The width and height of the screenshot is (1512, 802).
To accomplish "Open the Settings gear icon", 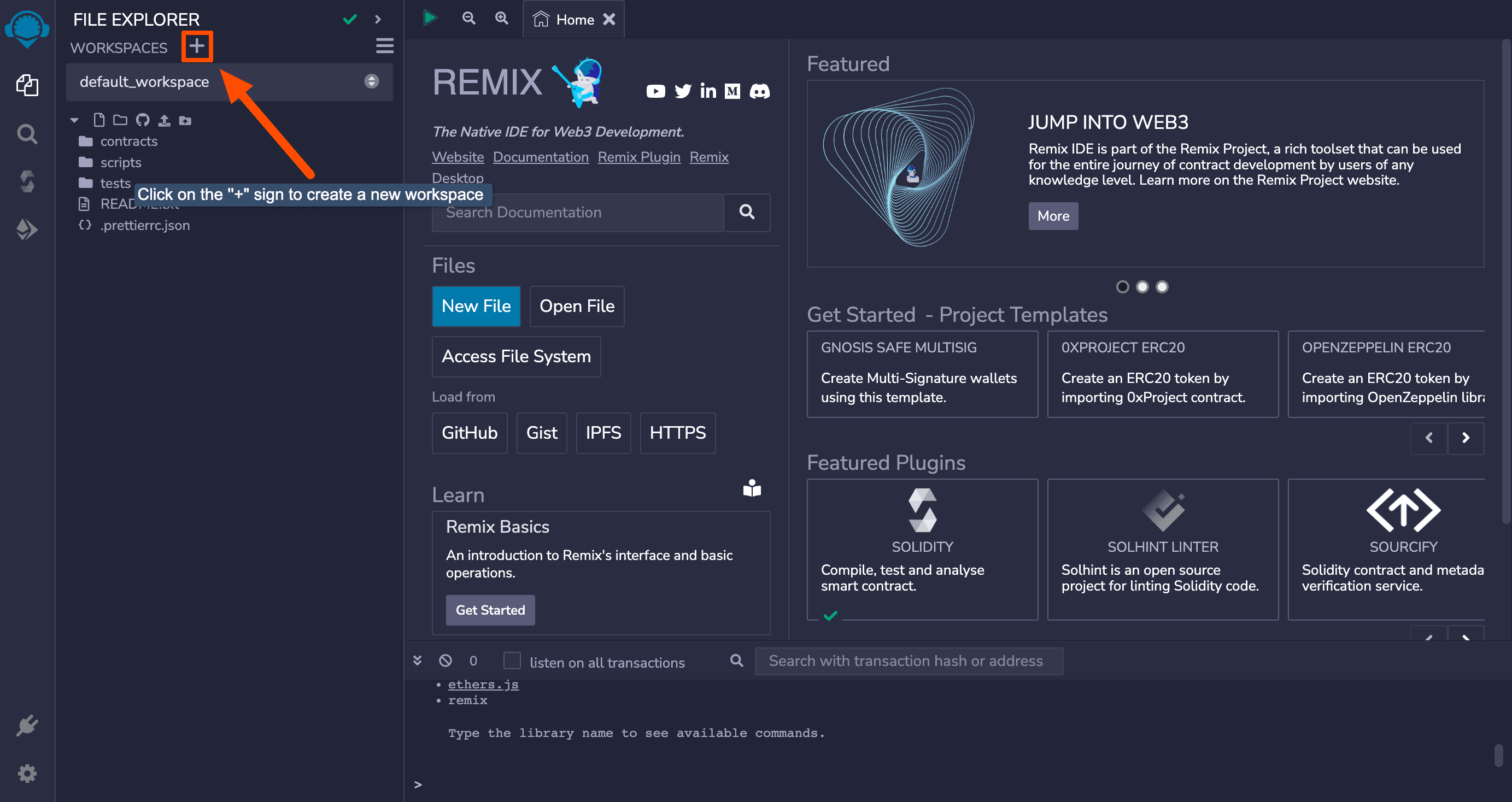I will coord(27,773).
